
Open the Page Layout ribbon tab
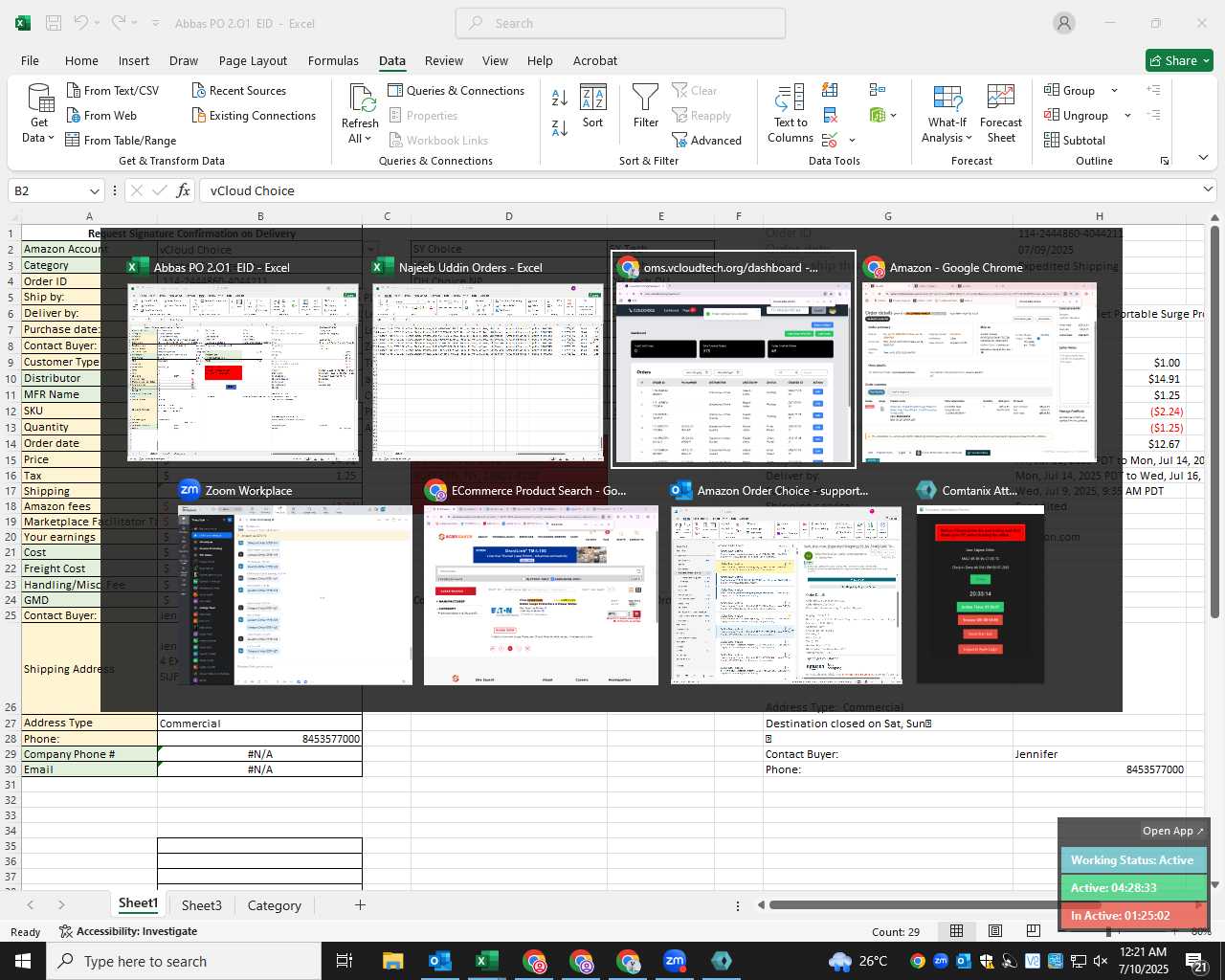pyautogui.click(x=253, y=60)
